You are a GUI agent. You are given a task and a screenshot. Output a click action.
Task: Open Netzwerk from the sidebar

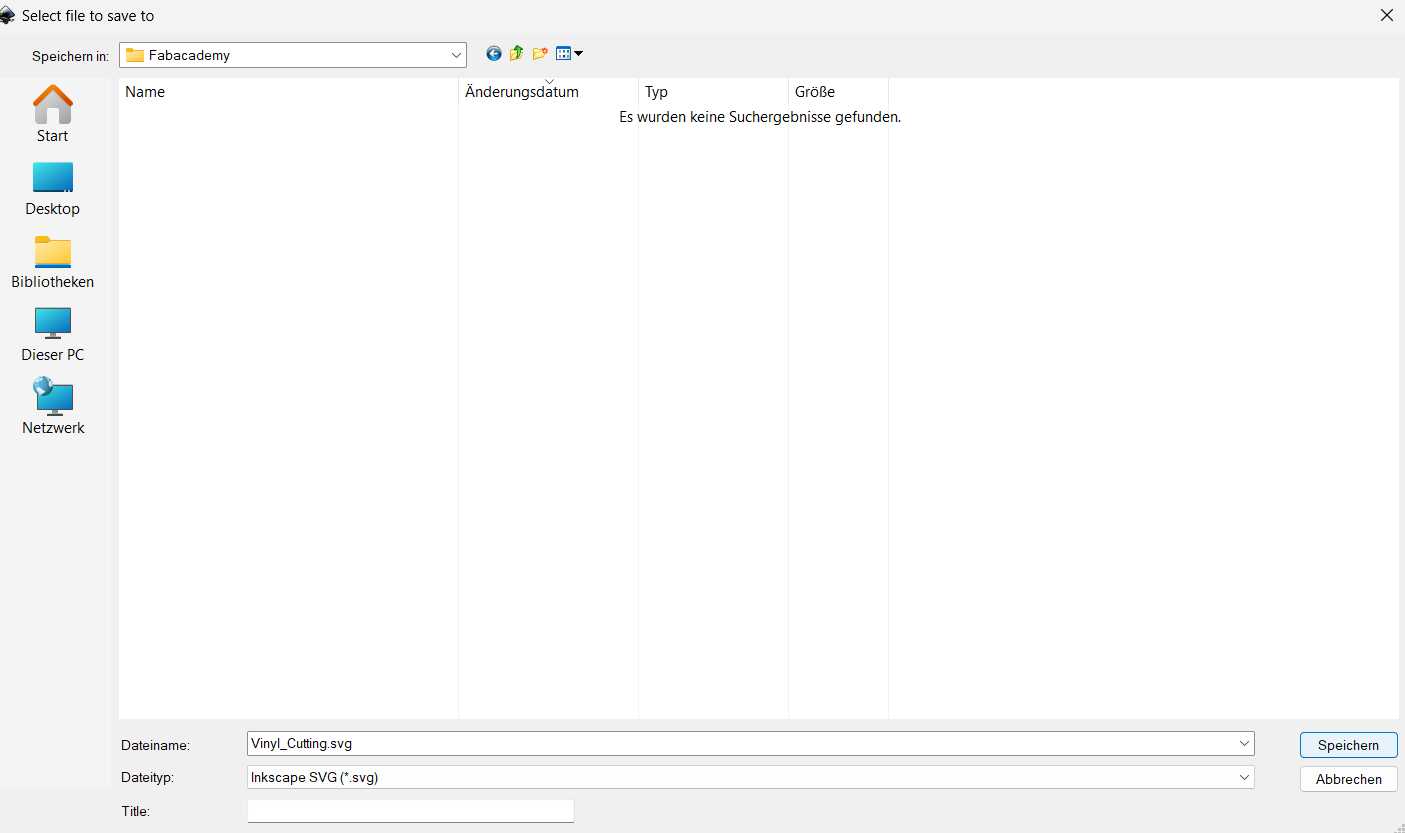[52, 404]
